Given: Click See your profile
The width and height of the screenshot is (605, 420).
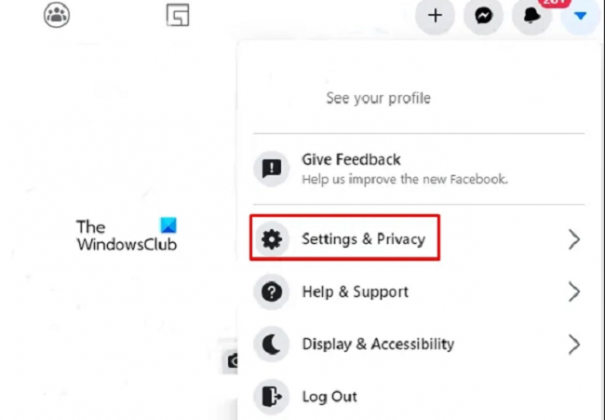Looking at the screenshot, I should [378, 98].
